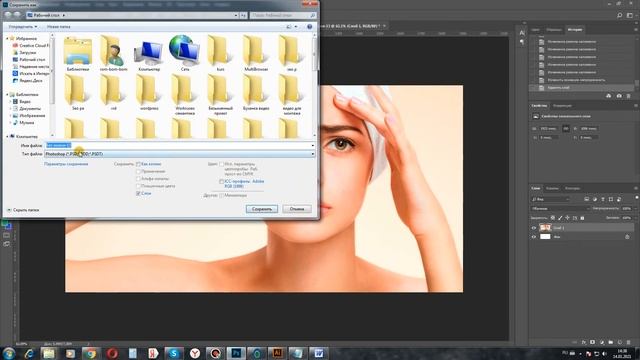This screenshot has height=360, width=640.
Task: Open Microsoft Word from the taskbar
Action: pyautogui.click(x=319, y=353)
